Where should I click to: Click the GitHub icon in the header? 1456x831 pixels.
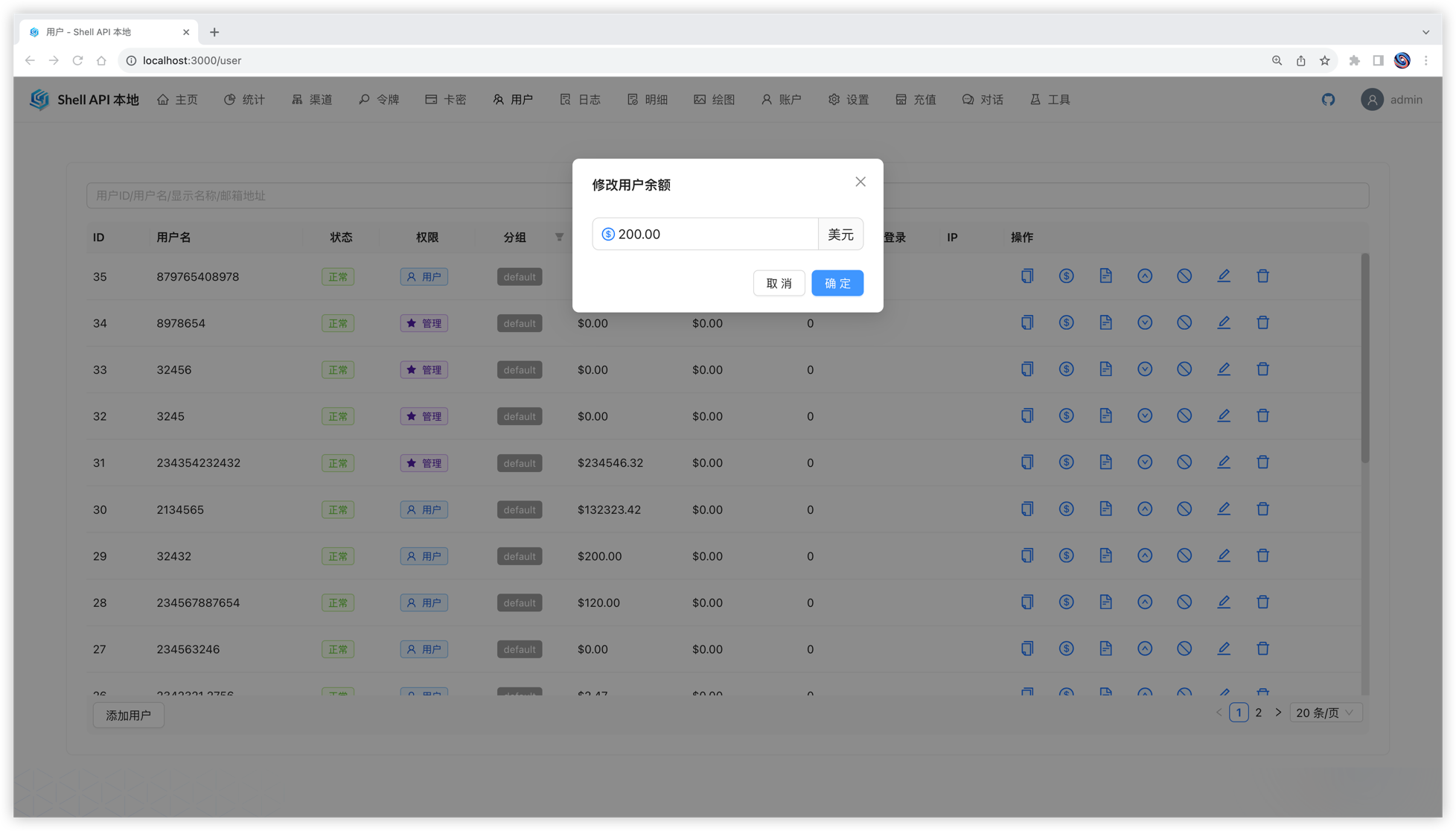[x=1328, y=99]
